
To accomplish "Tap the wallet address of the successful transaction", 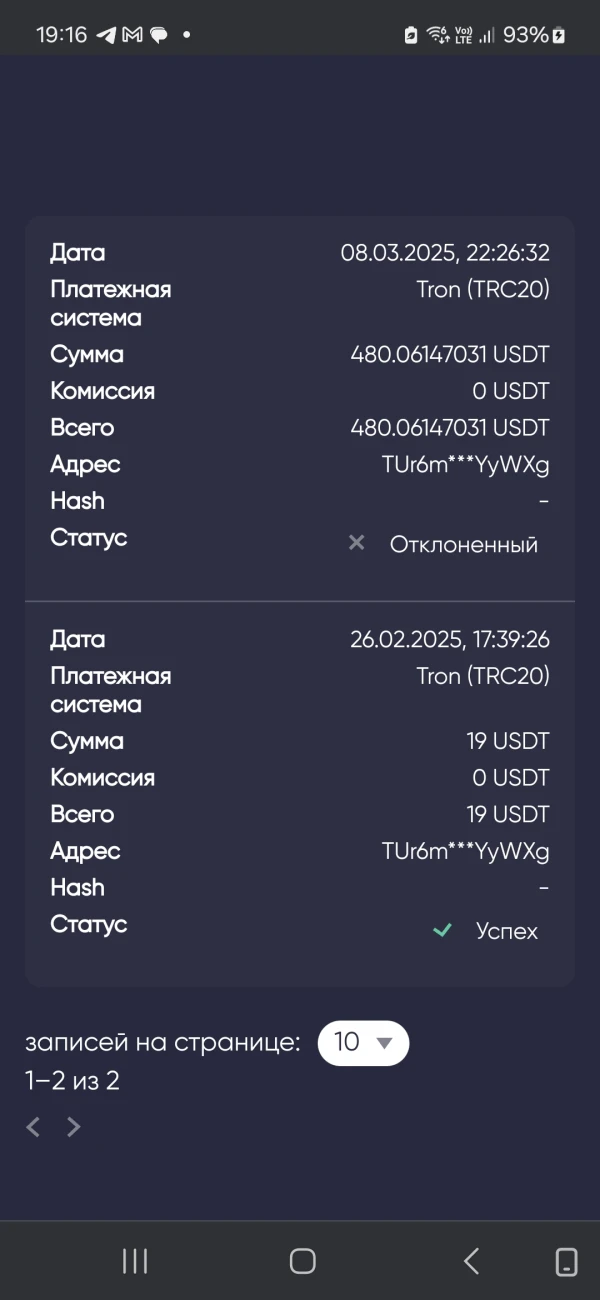I will pyautogui.click(x=465, y=851).
